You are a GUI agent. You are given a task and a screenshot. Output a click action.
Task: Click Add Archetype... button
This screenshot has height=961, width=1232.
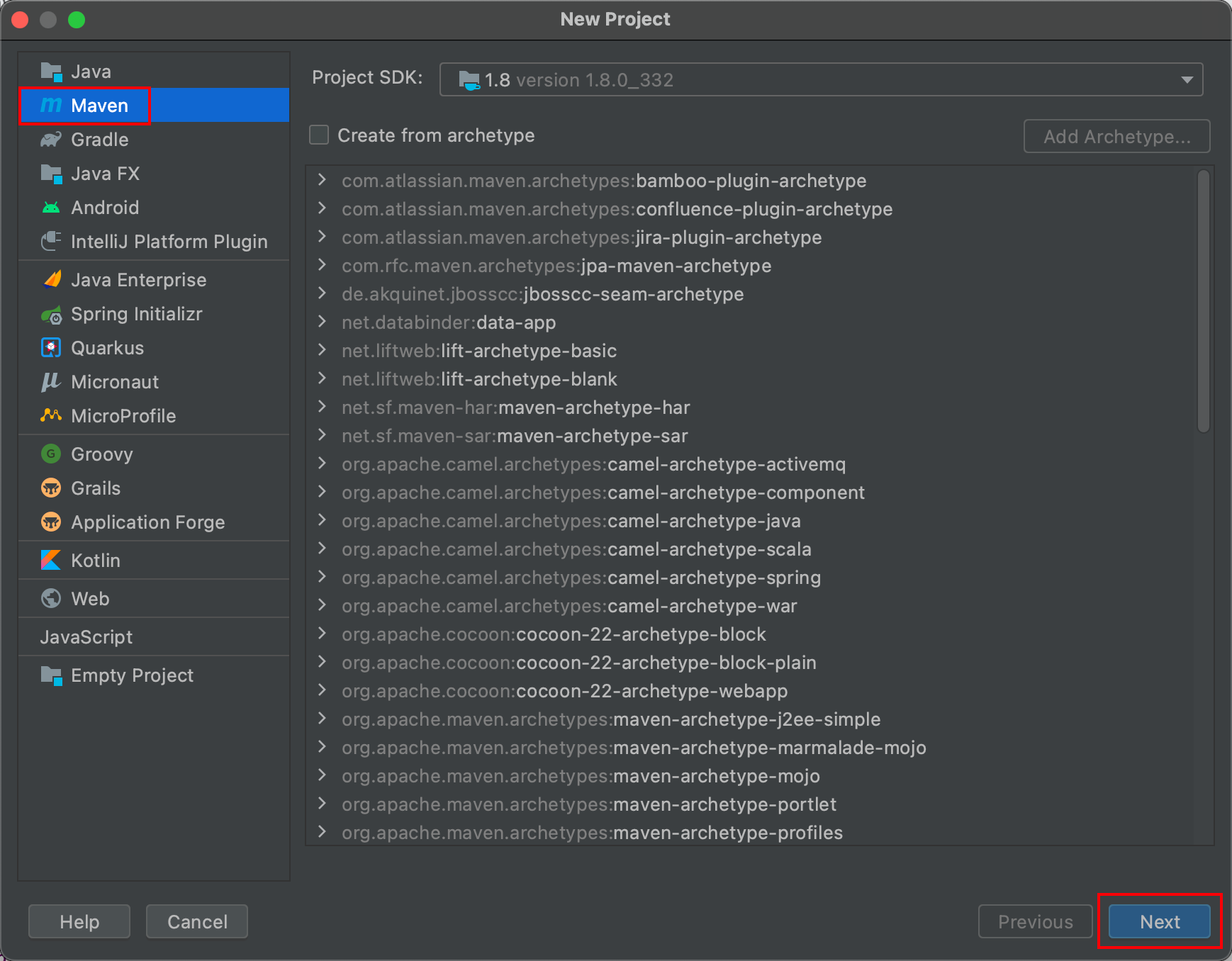coord(1117,136)
